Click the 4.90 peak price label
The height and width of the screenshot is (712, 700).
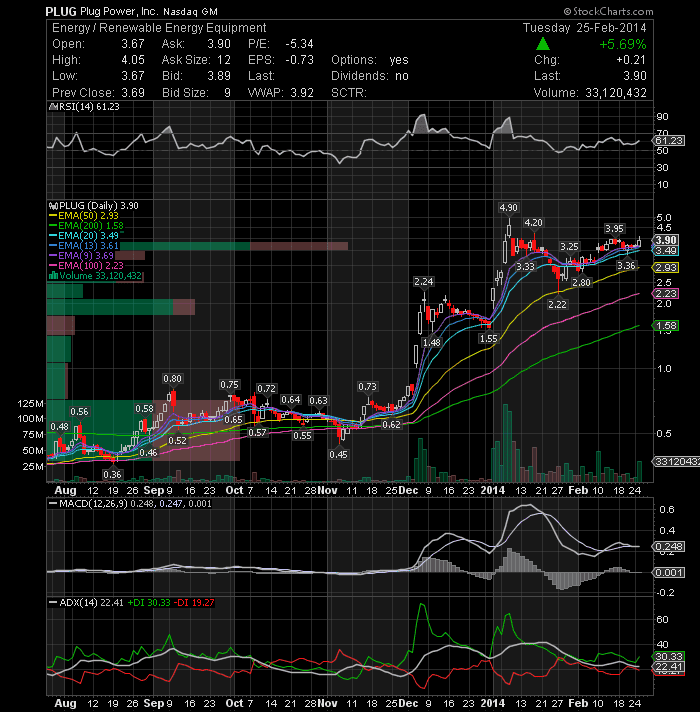(x=508, y=208)
